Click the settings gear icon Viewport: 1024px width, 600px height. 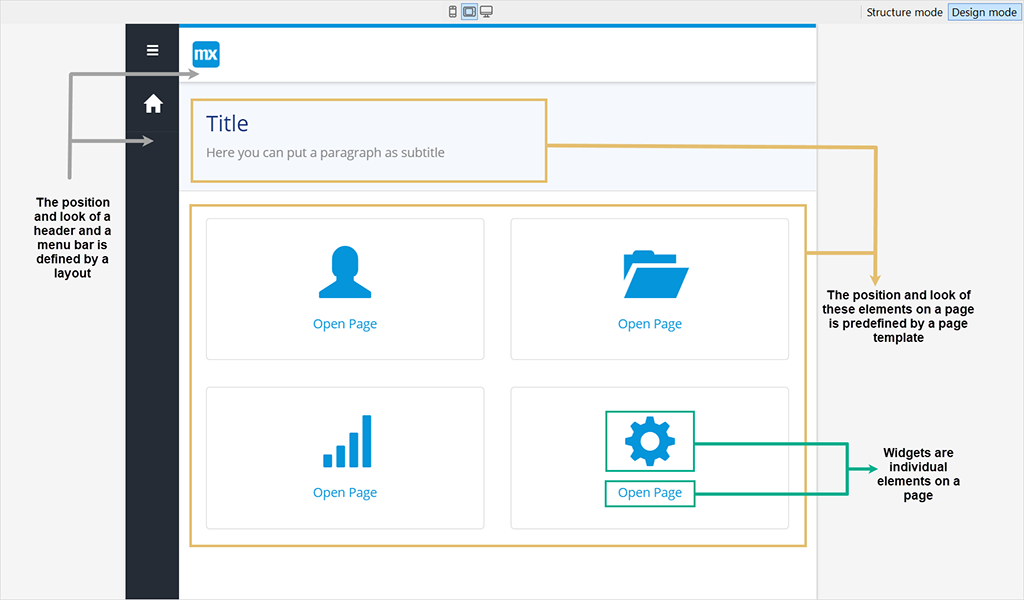650,441
